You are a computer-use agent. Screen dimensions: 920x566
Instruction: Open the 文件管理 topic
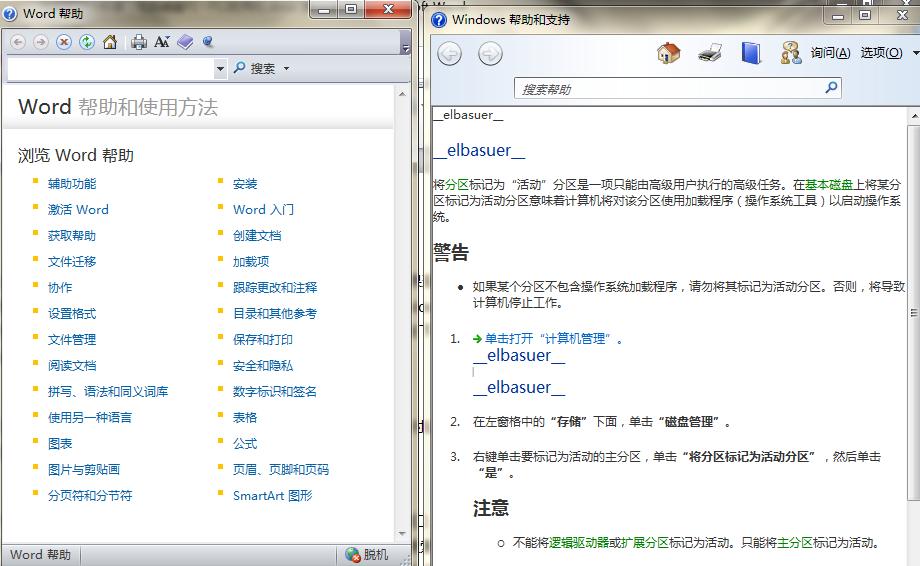[72, 340]
